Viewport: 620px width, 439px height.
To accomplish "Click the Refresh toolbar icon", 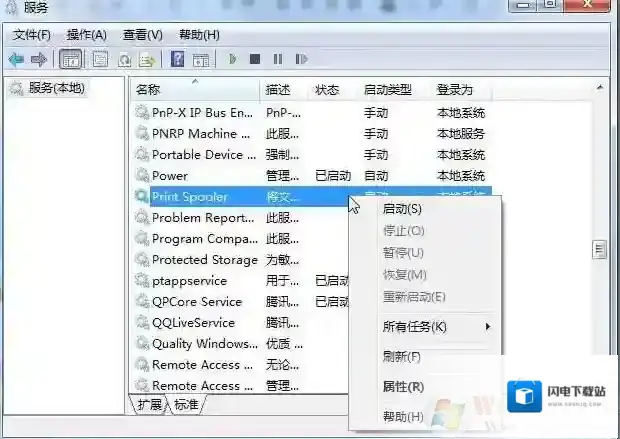I will pyautogui.click(x=124, y=59).
